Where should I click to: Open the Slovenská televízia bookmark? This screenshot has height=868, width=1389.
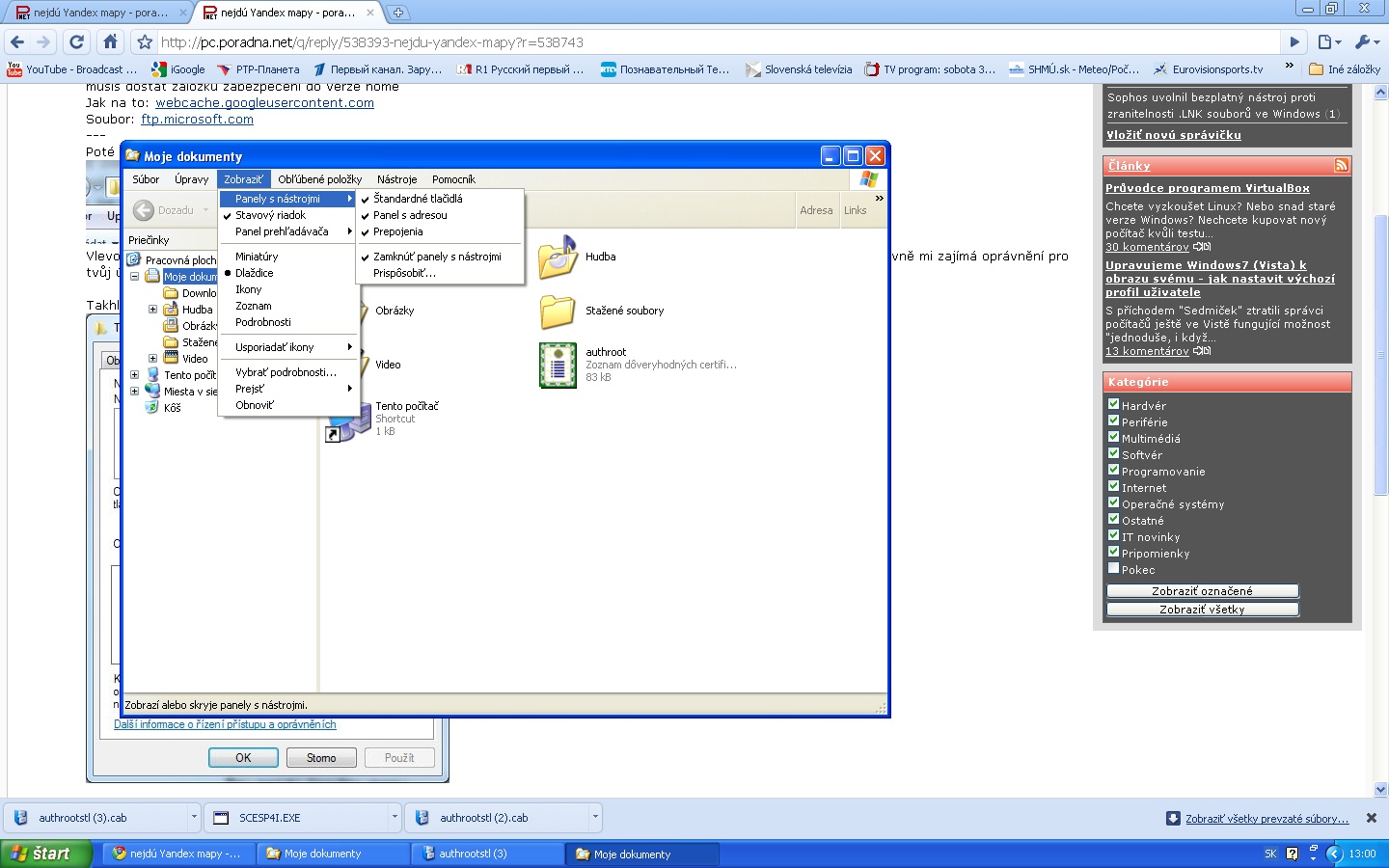[799, 69]
